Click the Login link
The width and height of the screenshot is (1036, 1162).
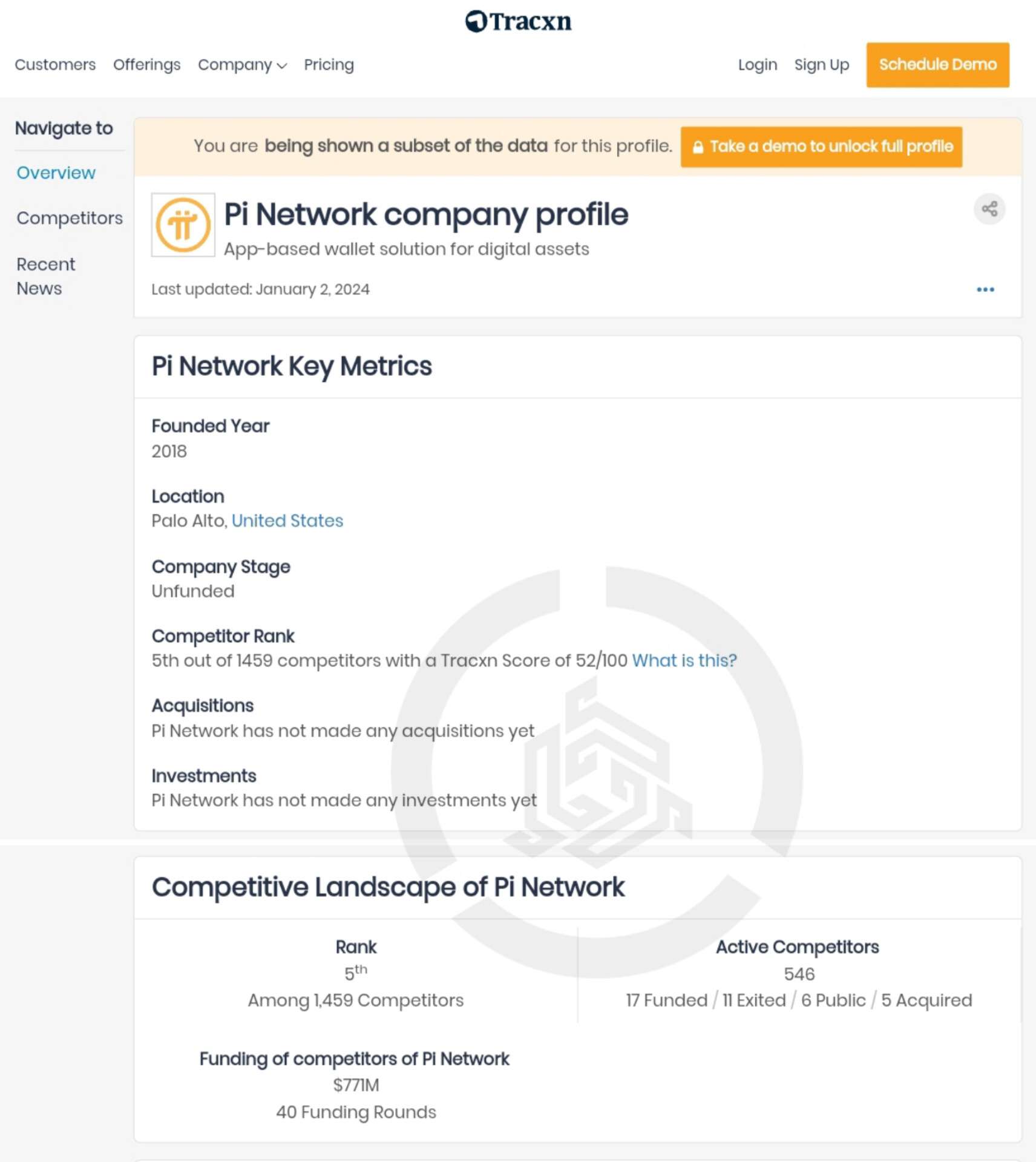pos(757,65)
